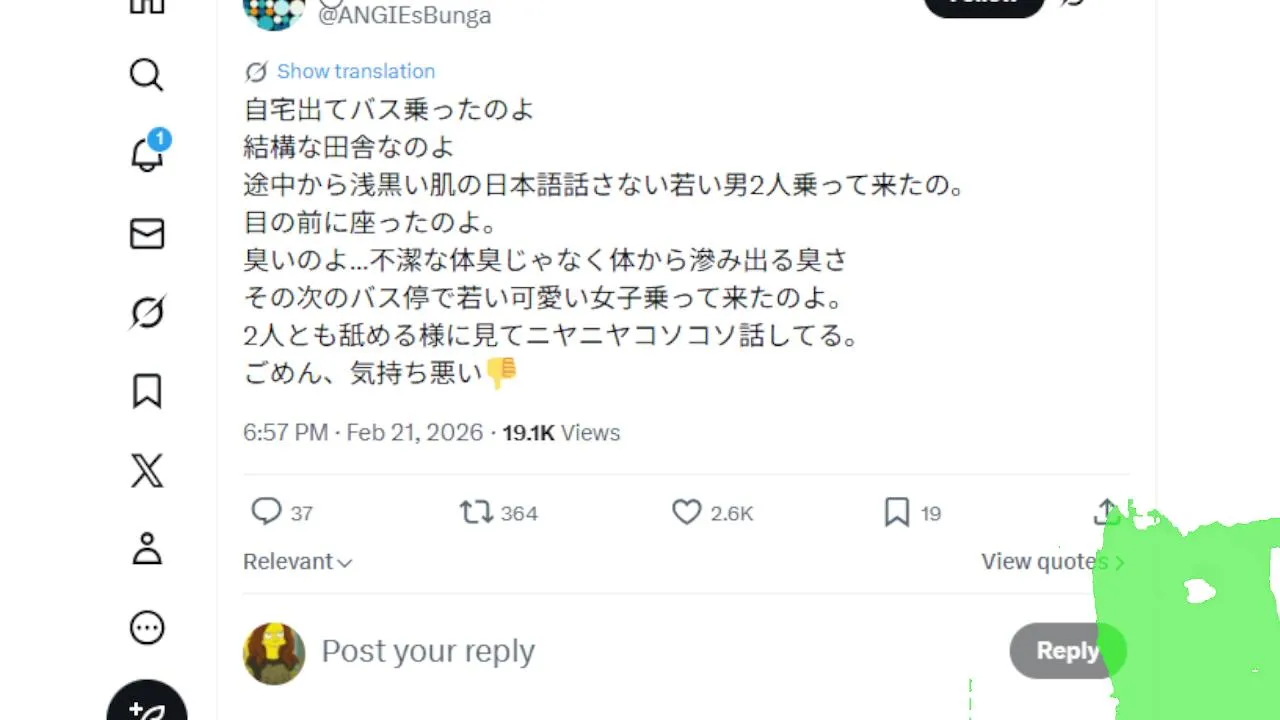Open Search from the left sidebar
The image size is (1280, 720).
(147, 75)
